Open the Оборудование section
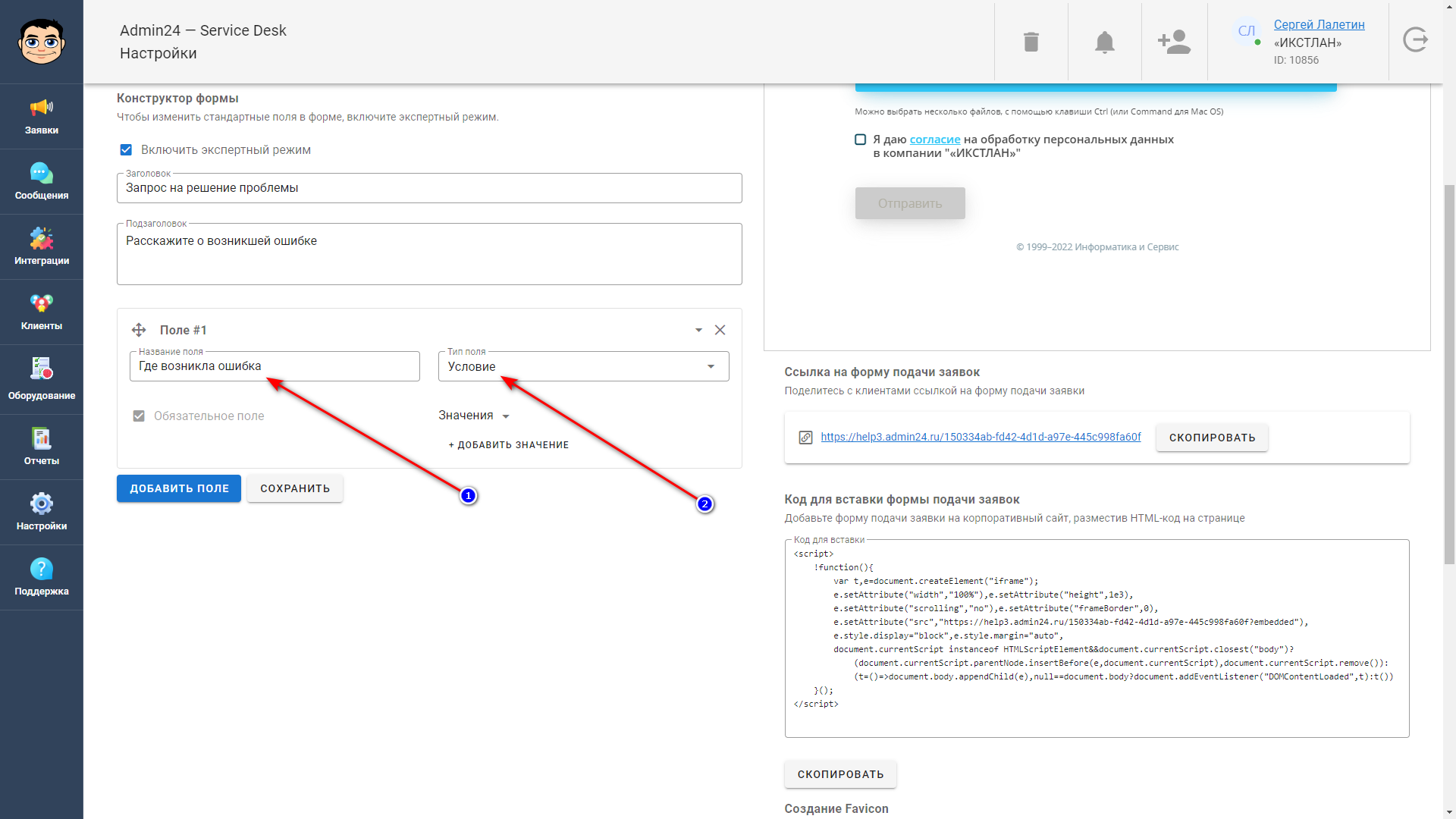The width and height of the screenshot is (1456, 819). point(42,379)
